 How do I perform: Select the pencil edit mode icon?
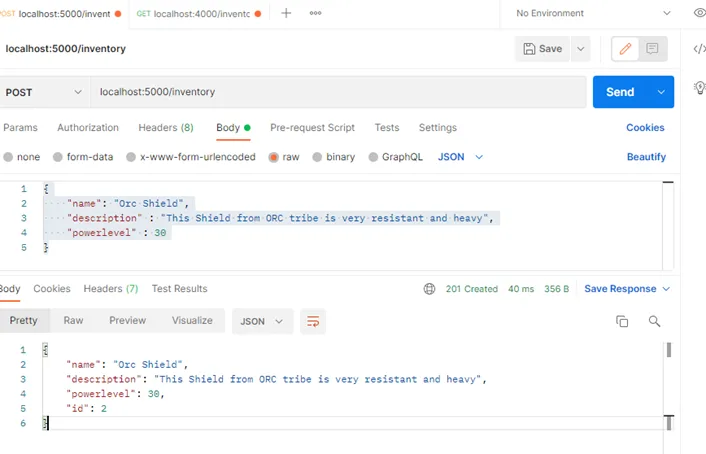click(x=625, y=49)
